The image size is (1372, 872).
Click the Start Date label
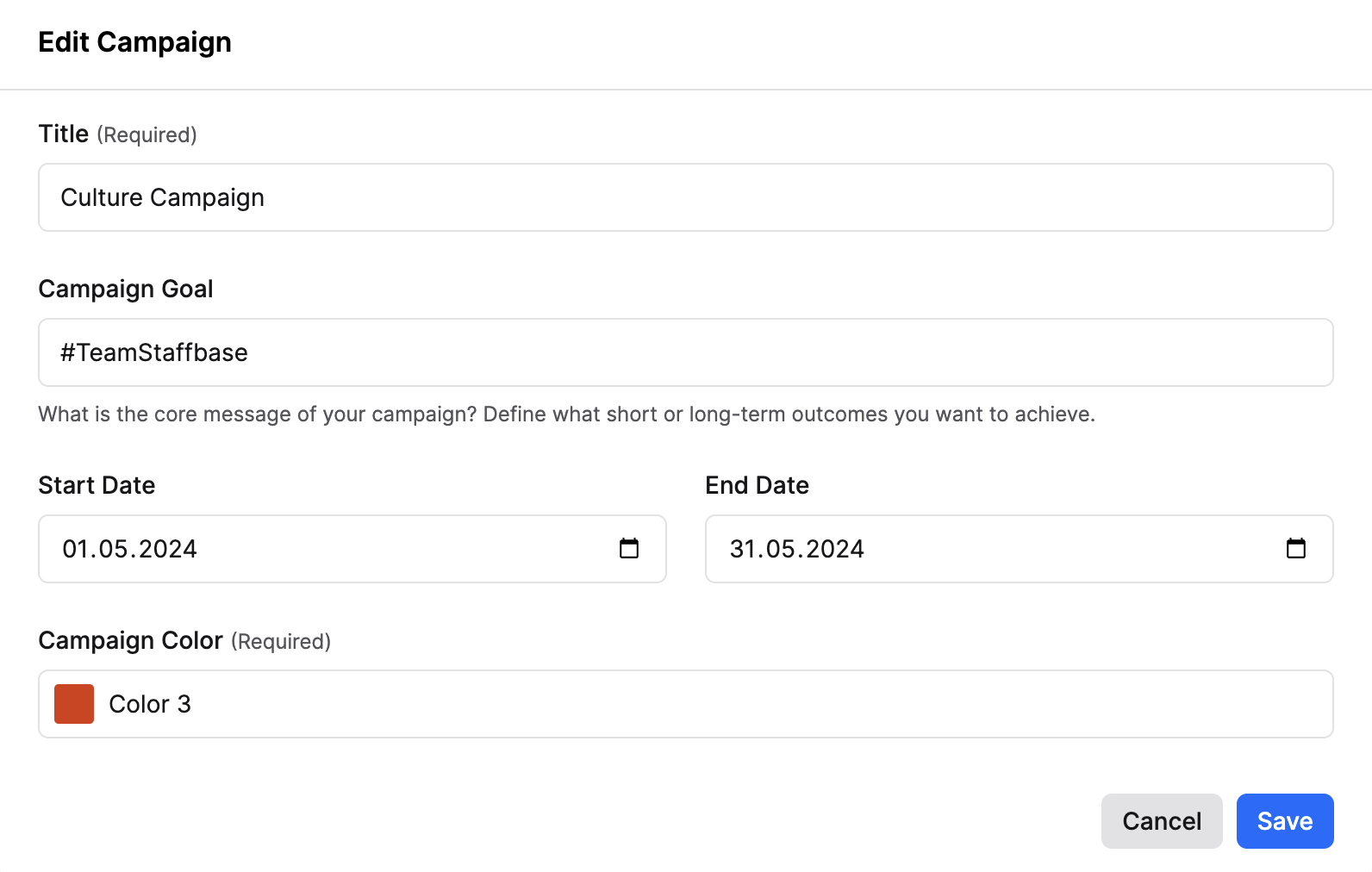97,485
